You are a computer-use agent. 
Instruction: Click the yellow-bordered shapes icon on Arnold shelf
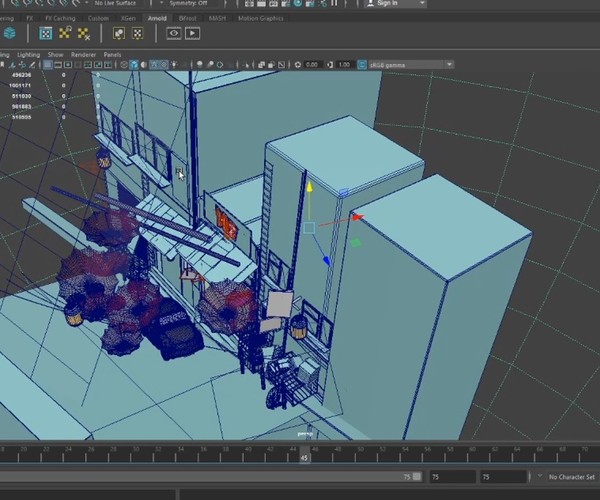(119, 33)
